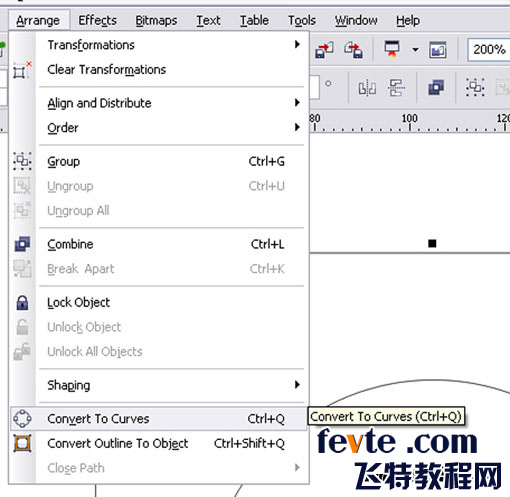Open the Table menu

point(254,21)
